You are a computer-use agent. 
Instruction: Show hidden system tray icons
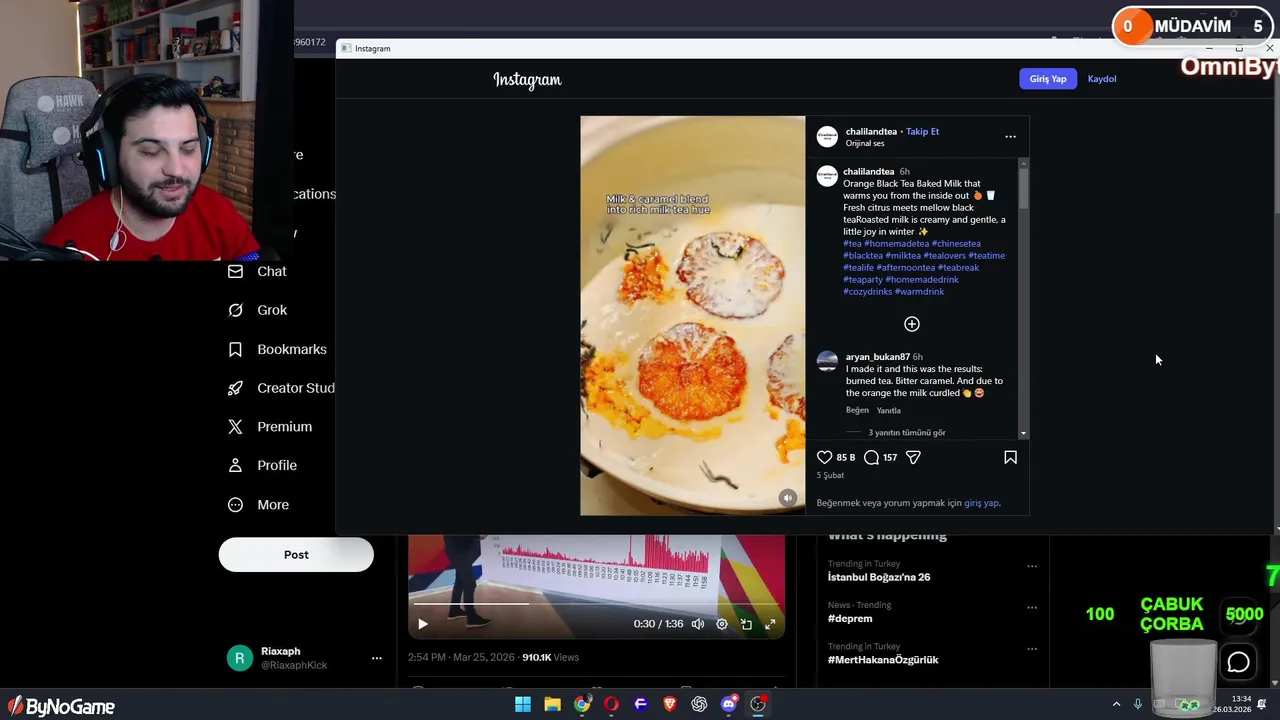coord(1116,705)
